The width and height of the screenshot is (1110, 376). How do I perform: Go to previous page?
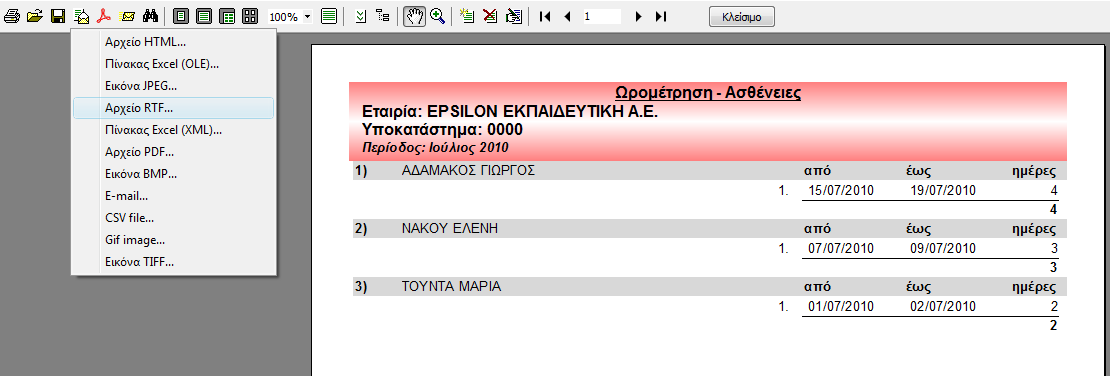(x=567, y=16)
